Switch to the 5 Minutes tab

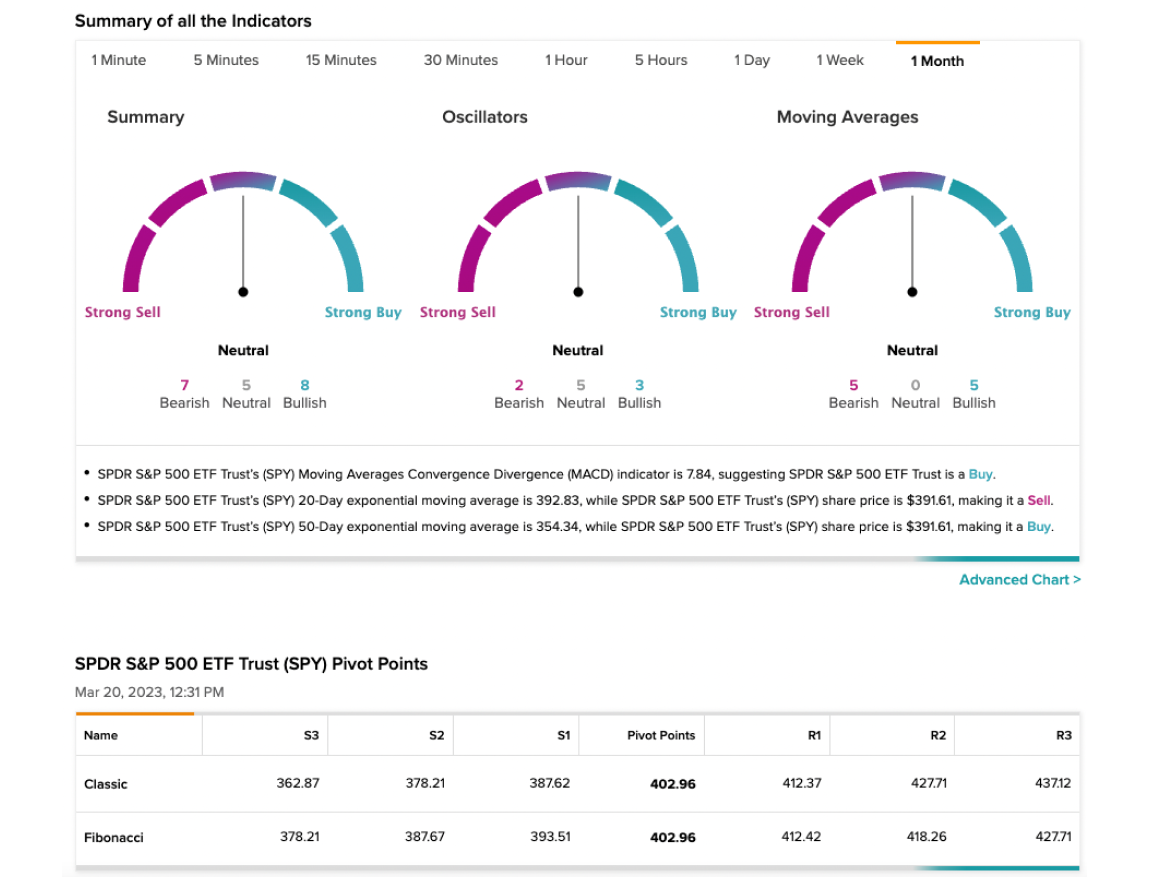tap(226, 60)
